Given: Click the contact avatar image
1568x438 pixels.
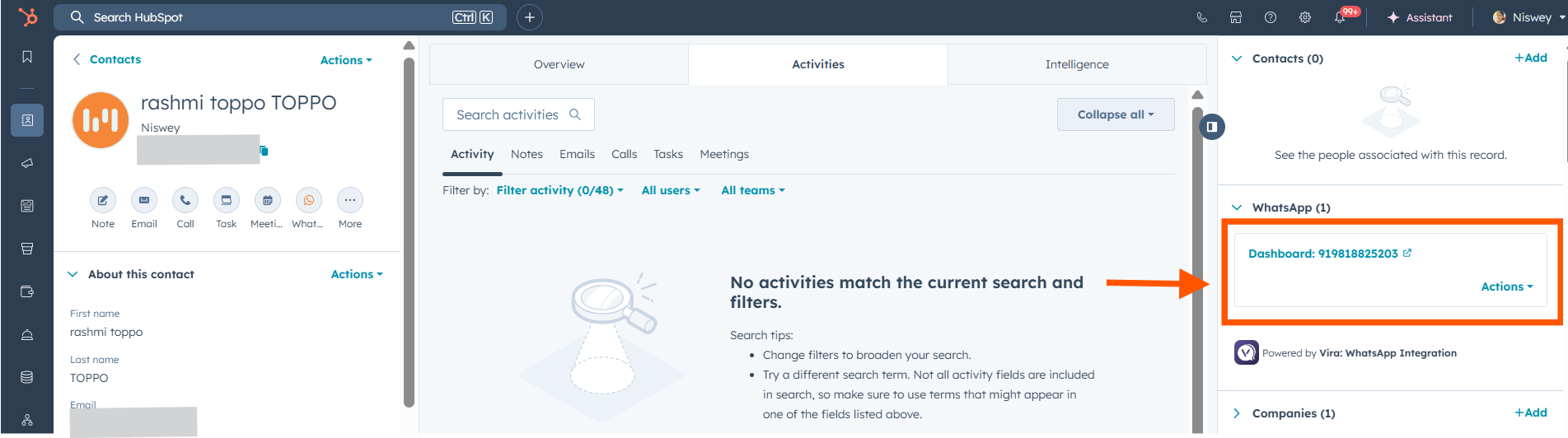Looking at the screenshot, I should coord(101,120).
